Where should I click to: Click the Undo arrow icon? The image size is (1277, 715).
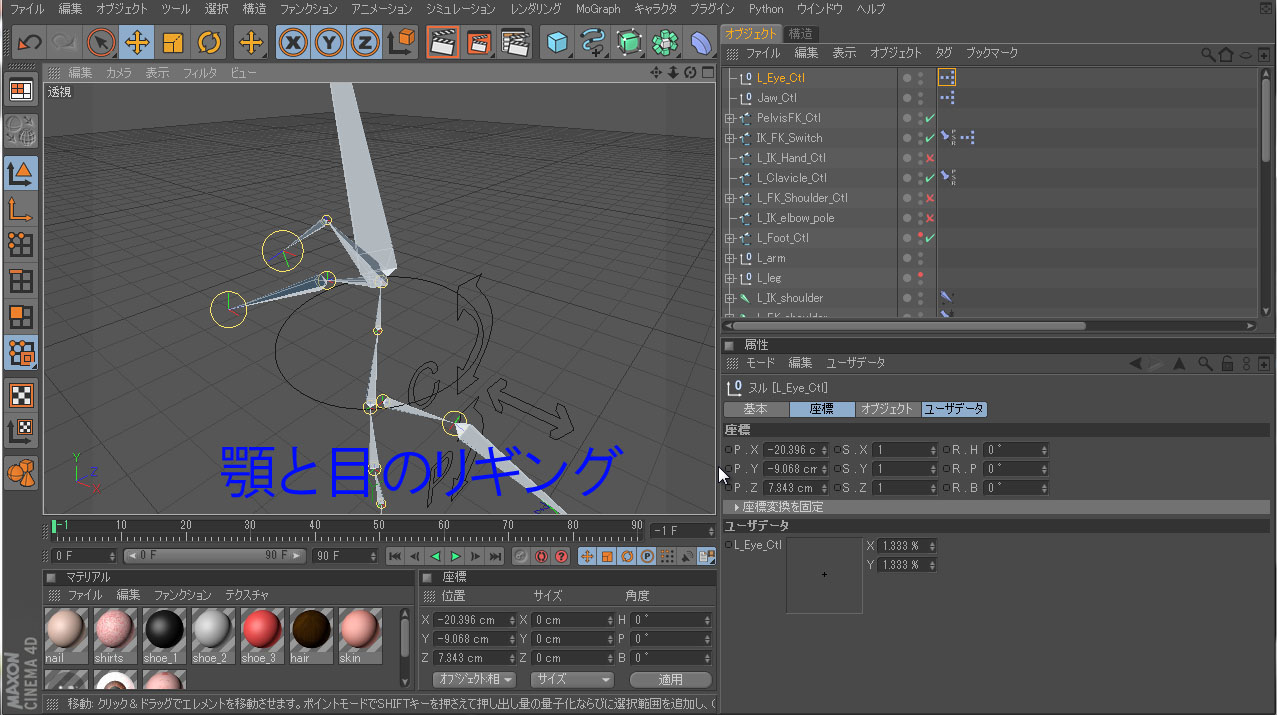pos(29,43)
